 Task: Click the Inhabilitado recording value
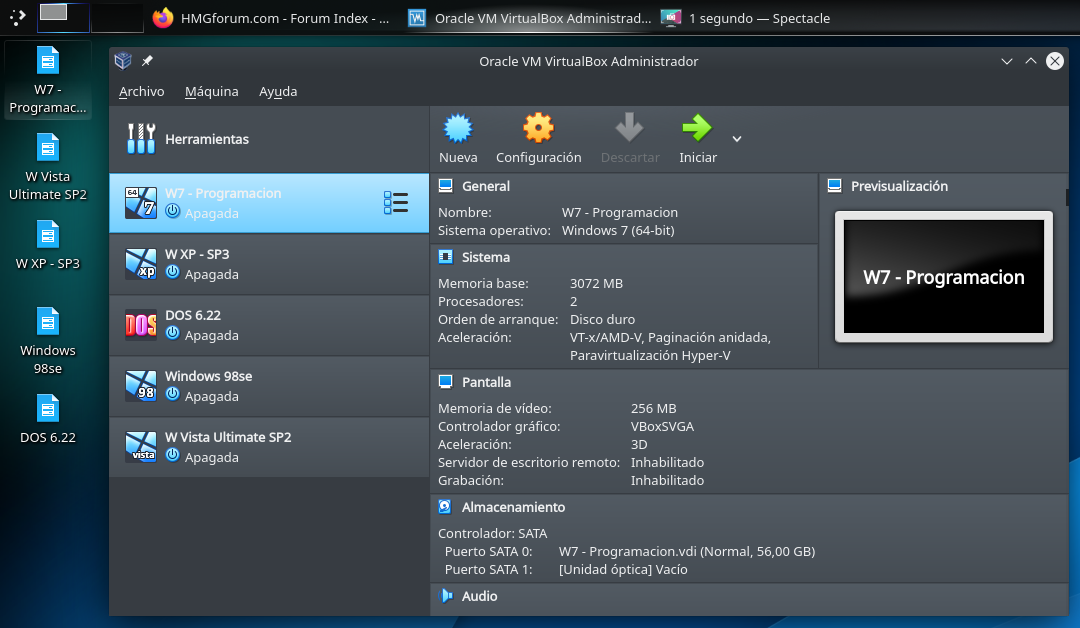click(x=667, y=480)
